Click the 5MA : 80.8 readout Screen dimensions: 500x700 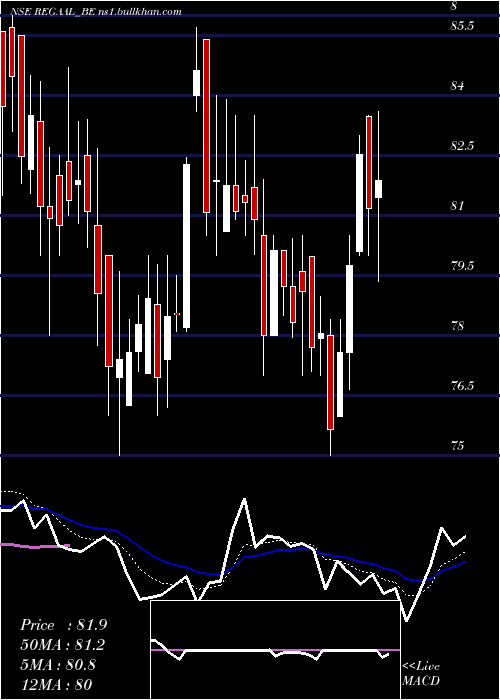pyautogui.click(x=58, y=665)
